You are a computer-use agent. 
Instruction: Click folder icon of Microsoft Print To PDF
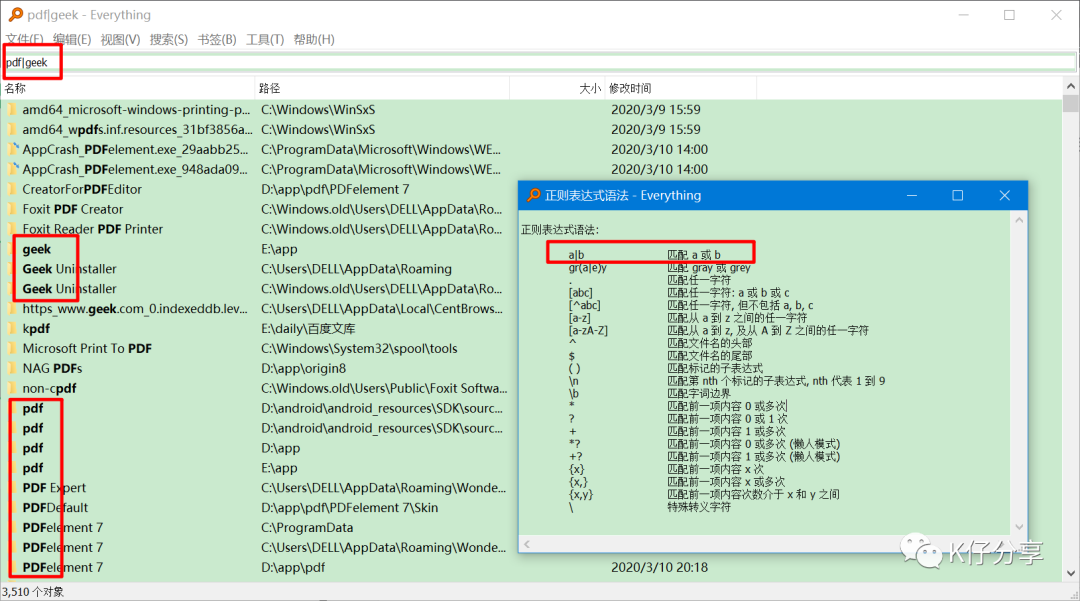12,348
